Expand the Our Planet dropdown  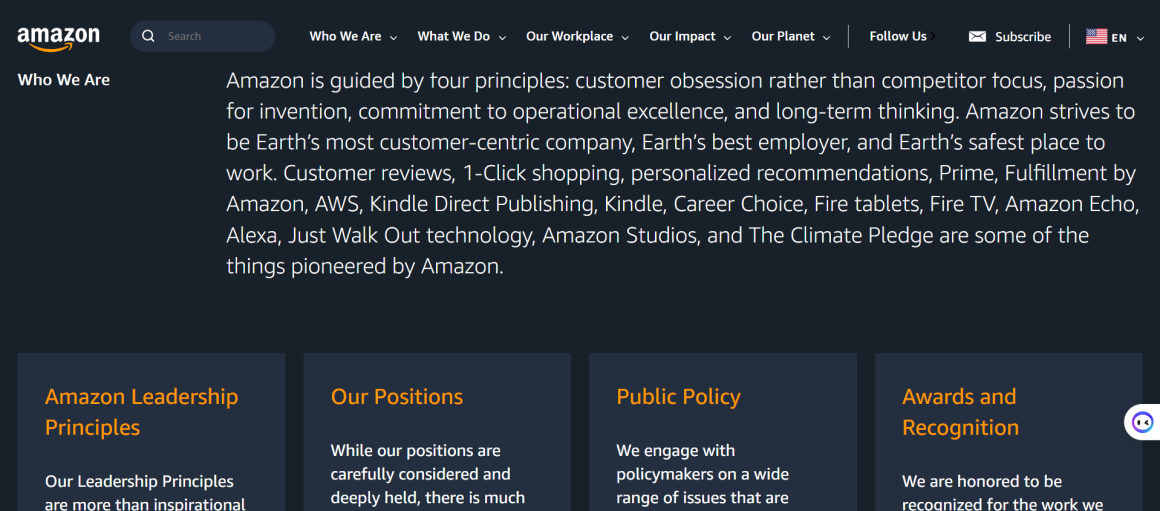(827, 37)
